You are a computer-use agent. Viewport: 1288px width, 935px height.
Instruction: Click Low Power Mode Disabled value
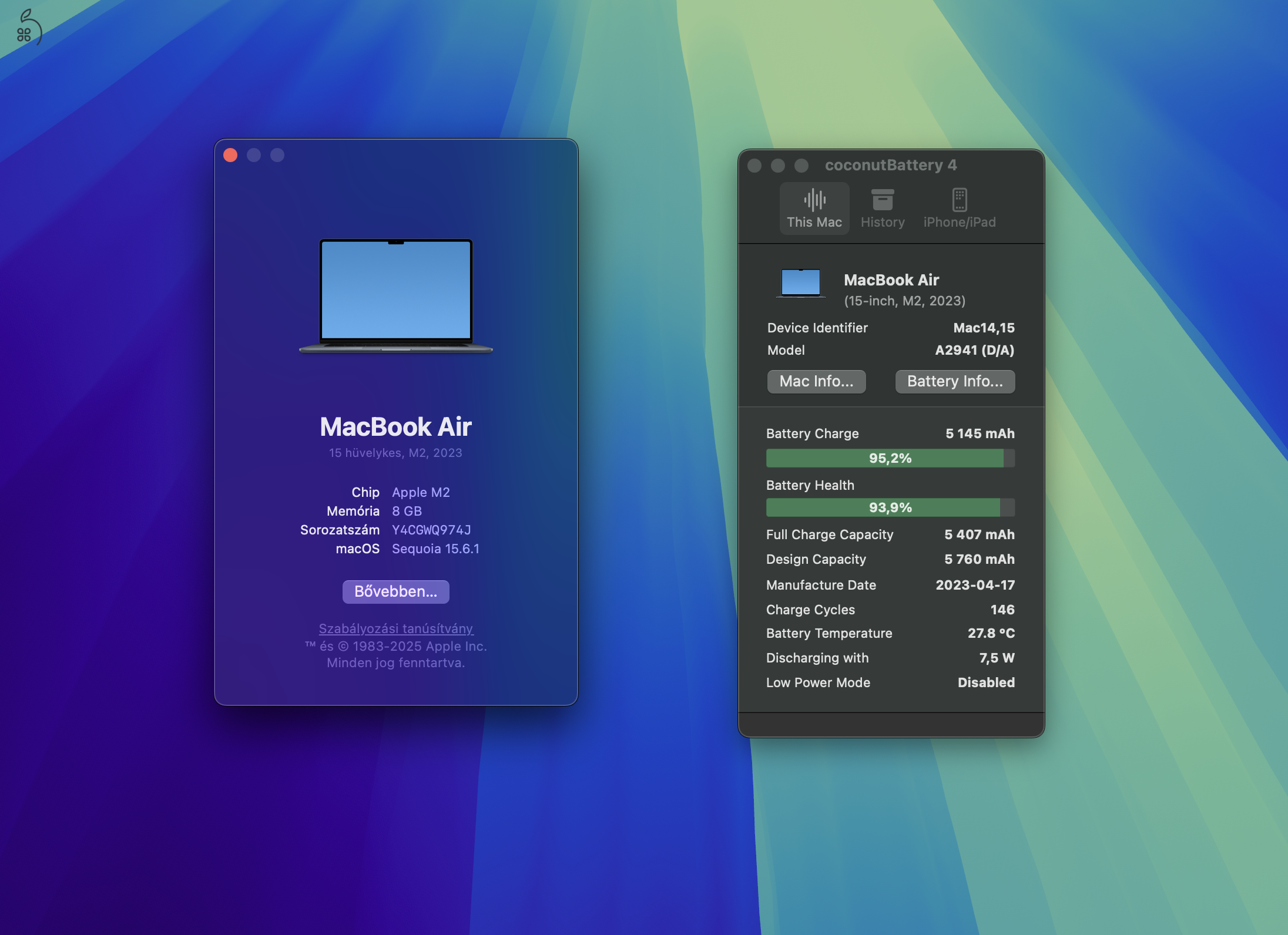(986, 682)
